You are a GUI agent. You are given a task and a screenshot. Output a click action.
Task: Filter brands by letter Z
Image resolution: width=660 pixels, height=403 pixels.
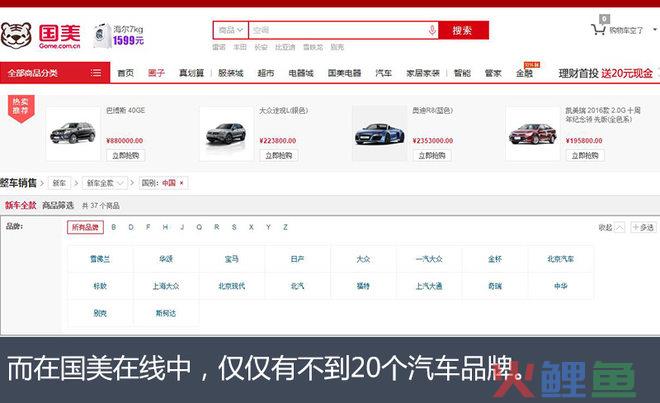pyautogui.click(x=285, y=227)
